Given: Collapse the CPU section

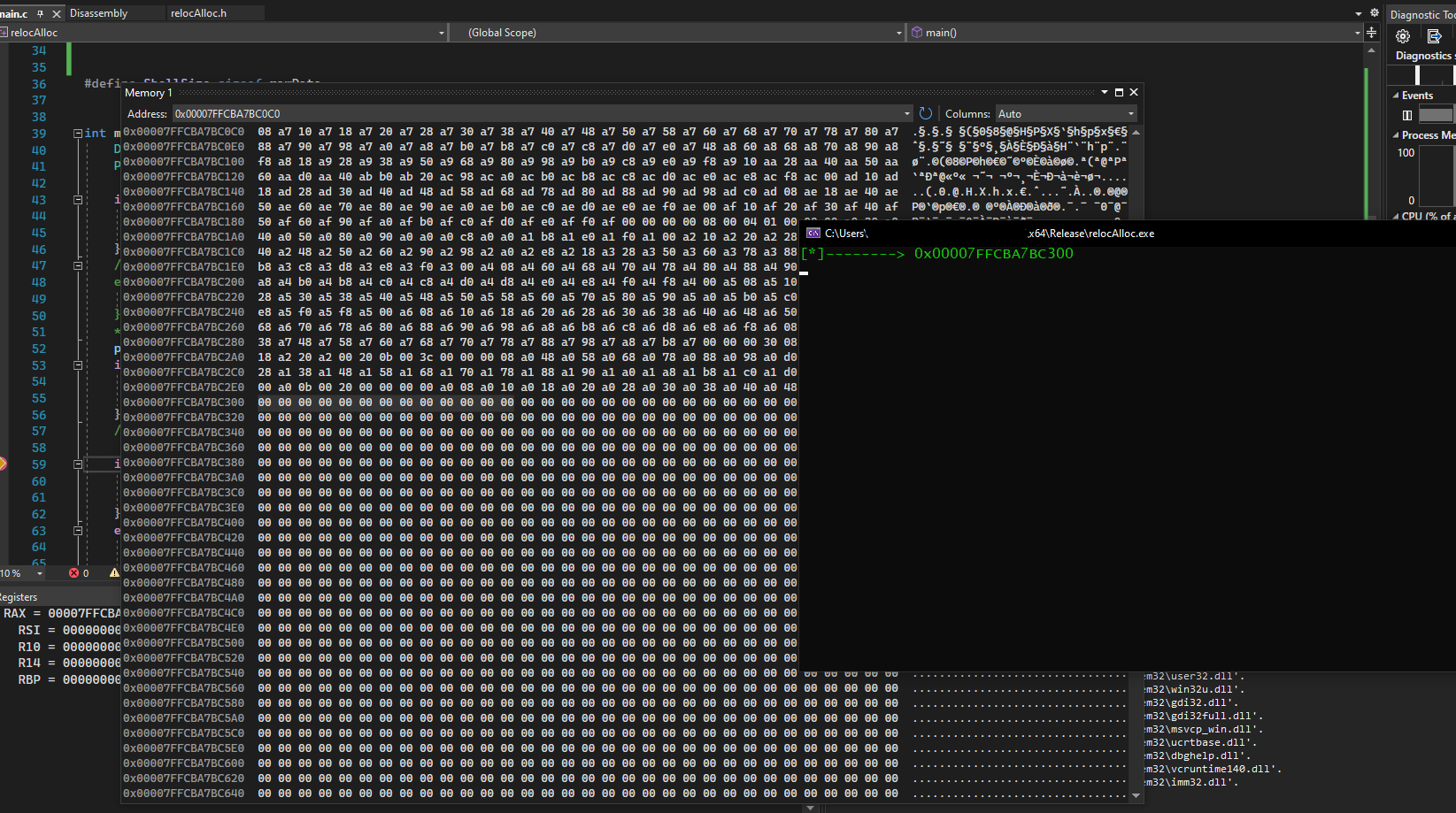Looking at the screenshot, I should coord(1396,216).
